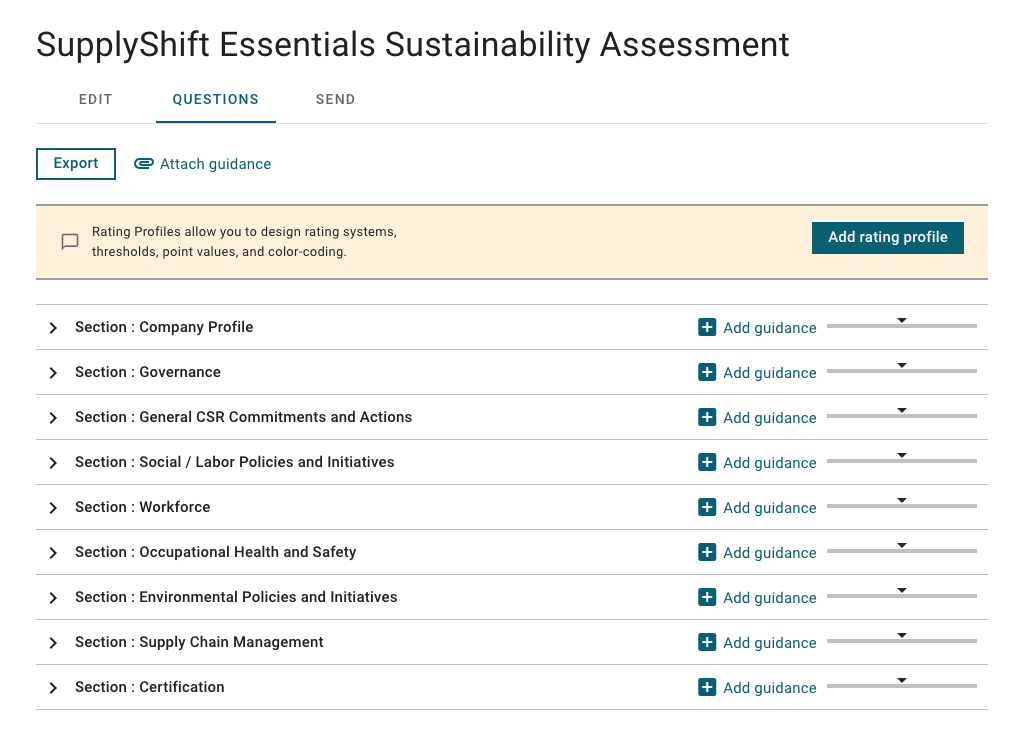The width and height of the screenshot is (1034, 744).
Task: Click plus icon for Workforce guidance
Action: coord(707,507)
